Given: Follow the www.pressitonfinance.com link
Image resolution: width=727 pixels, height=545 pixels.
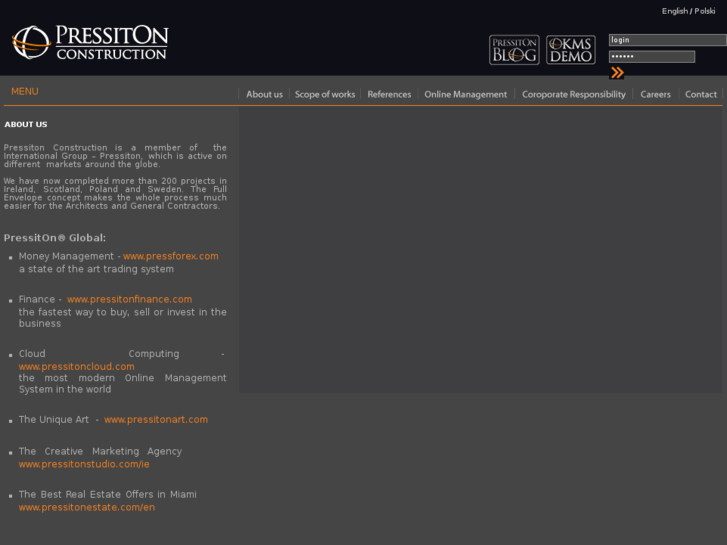Looking at the screenshot, I should coord(129,299).
